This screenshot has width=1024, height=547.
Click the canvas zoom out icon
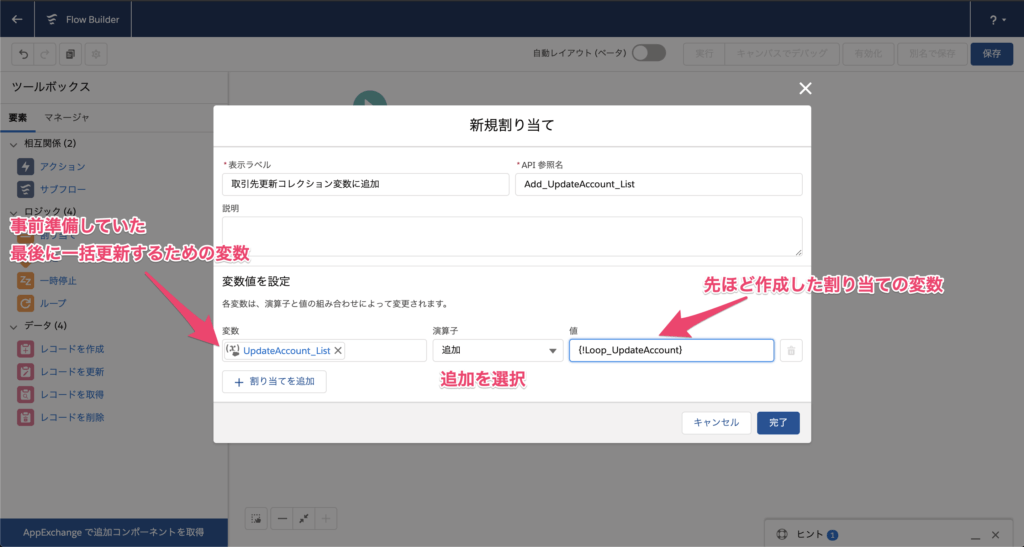pyautogui.click(x=282, y=519)
